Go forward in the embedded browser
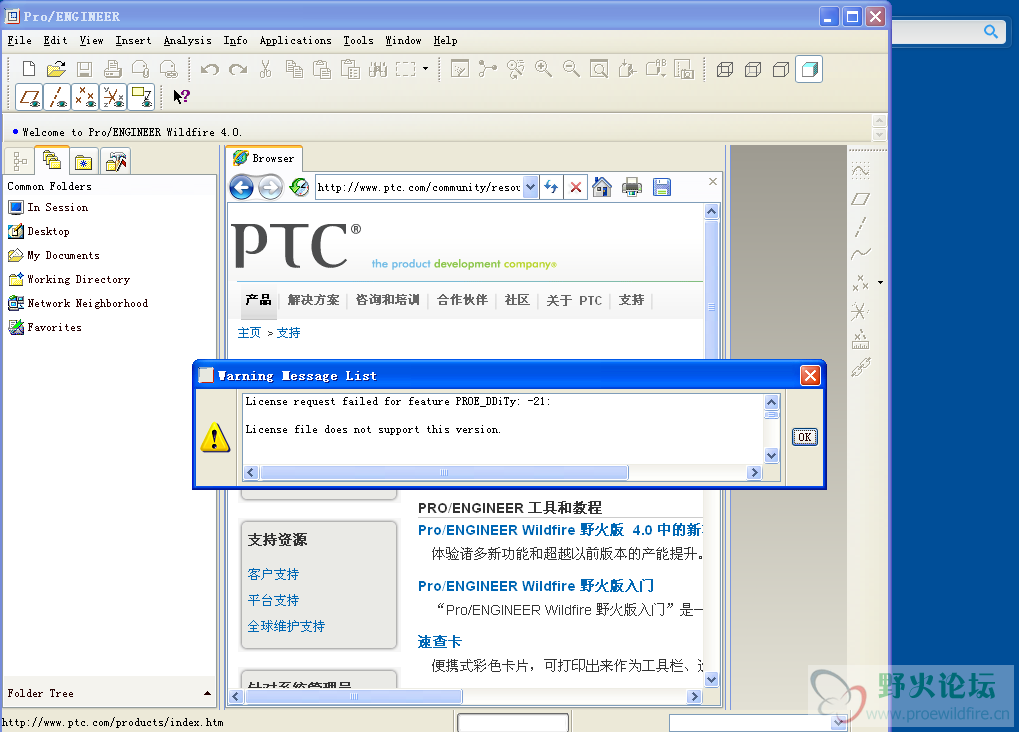Screen dimensions: 1019x732 click(270, 188)
